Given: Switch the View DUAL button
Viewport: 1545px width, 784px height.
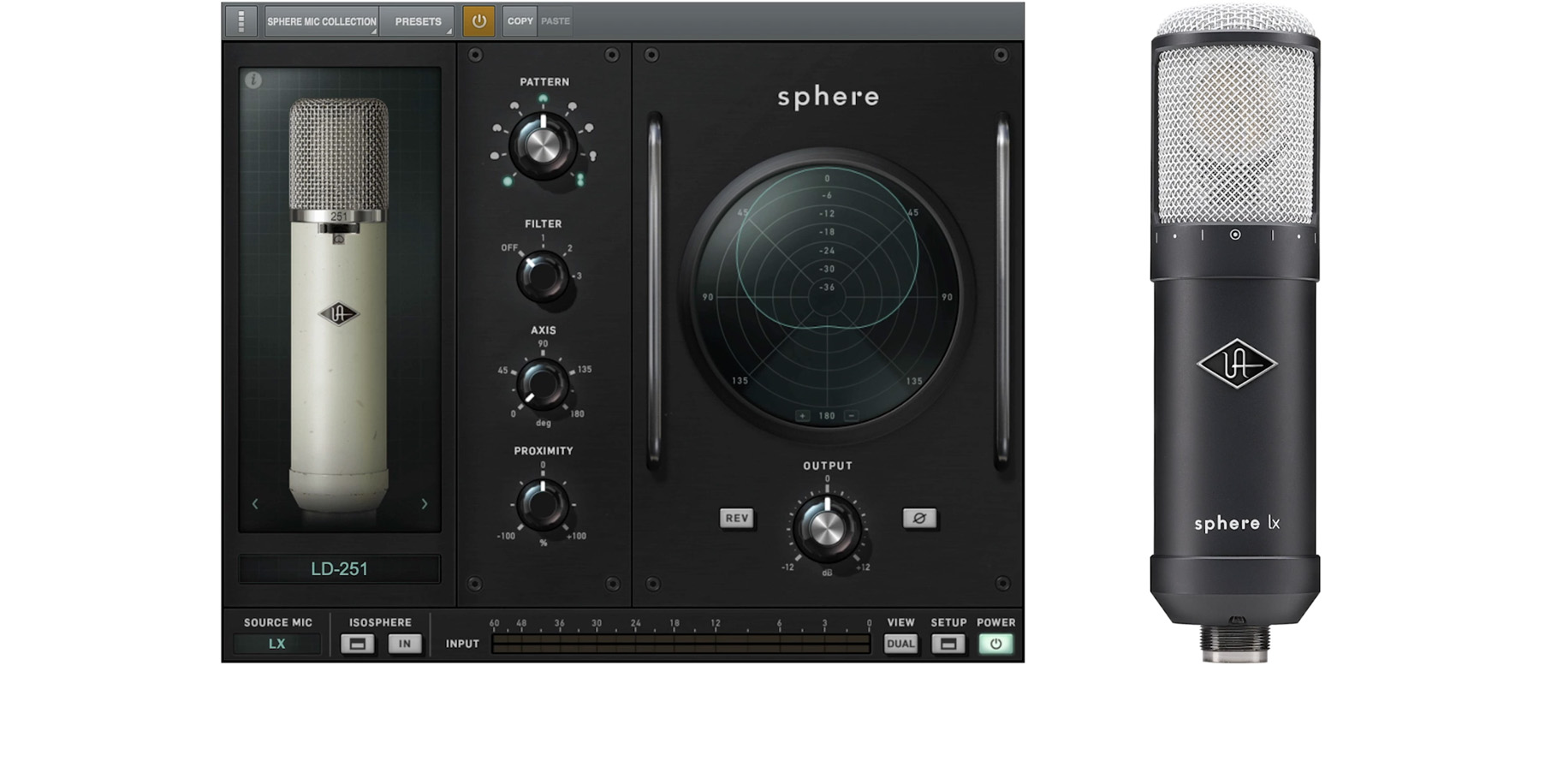Looking at the screenshot, I should (900, 644).
